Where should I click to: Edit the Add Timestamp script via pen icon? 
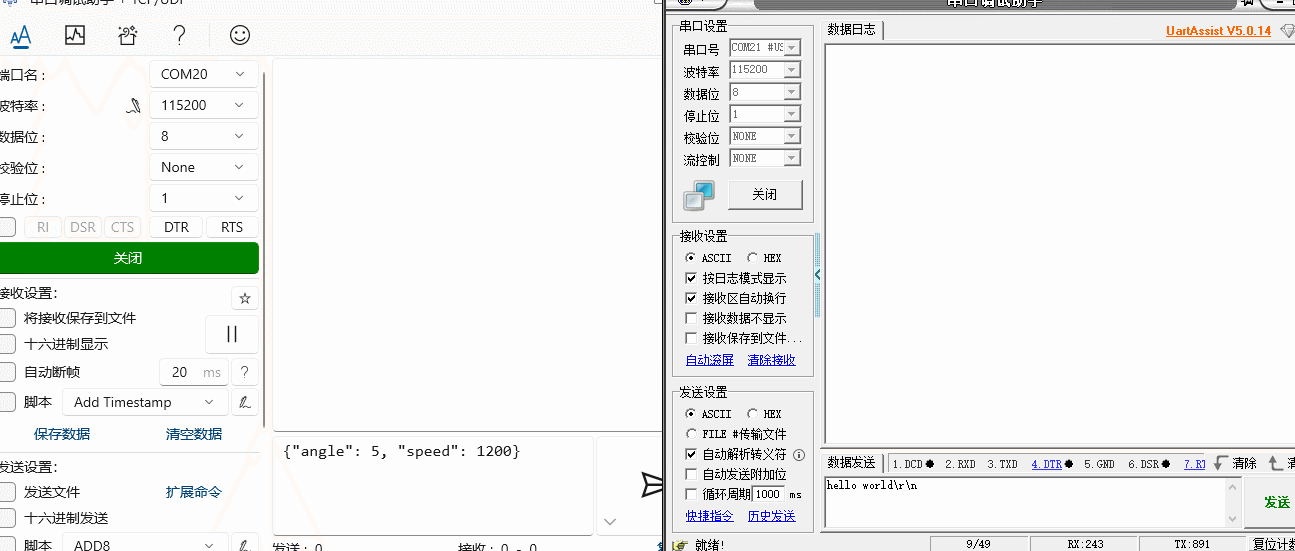245,402
